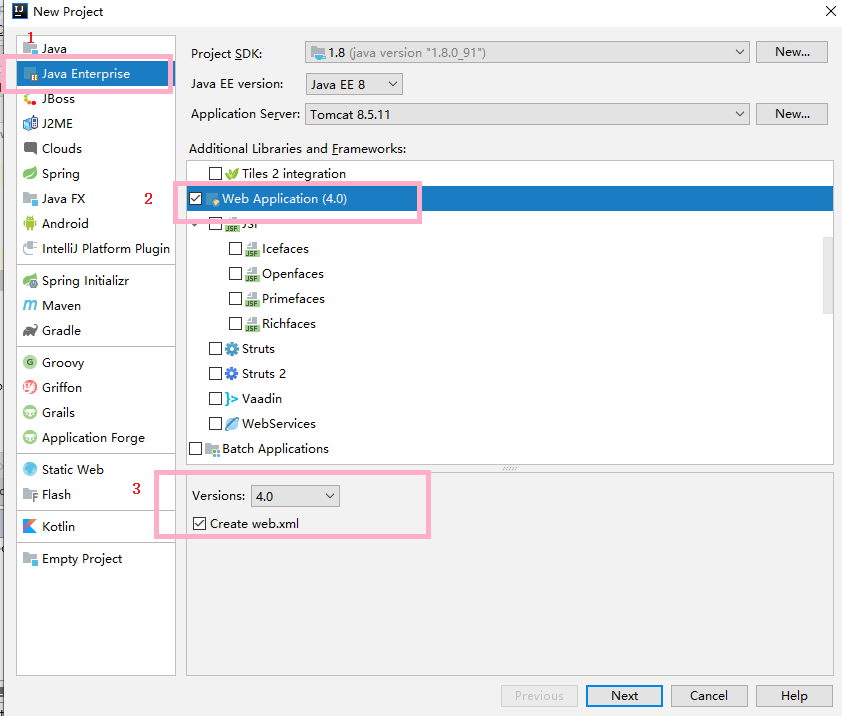Check the Primefaces checkbox
Image resolution: width=842 pixels, height=716 pixels.
(235, 299)
